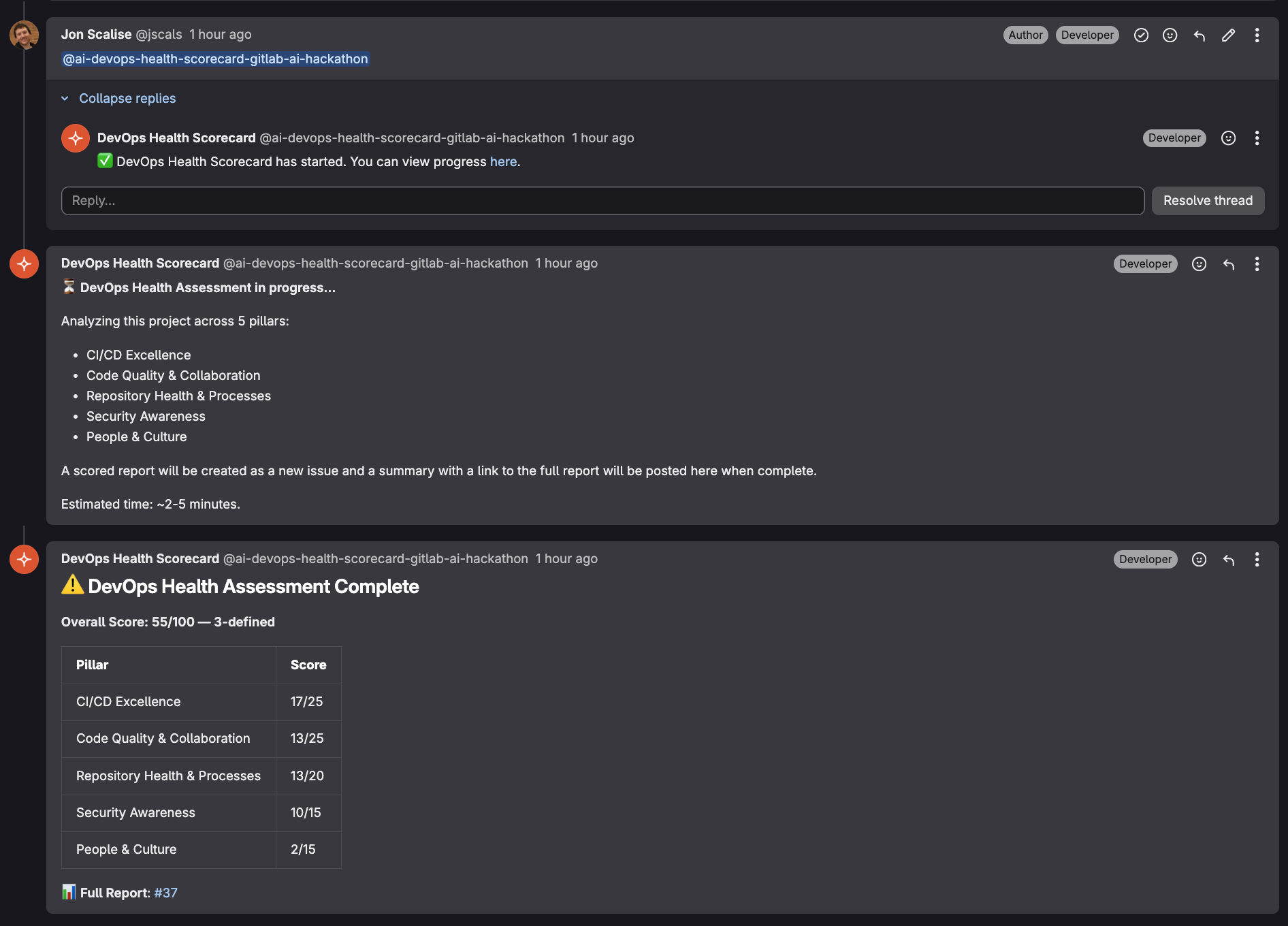Reply to 'Assessment in progress' comment

pos(1228,264)
